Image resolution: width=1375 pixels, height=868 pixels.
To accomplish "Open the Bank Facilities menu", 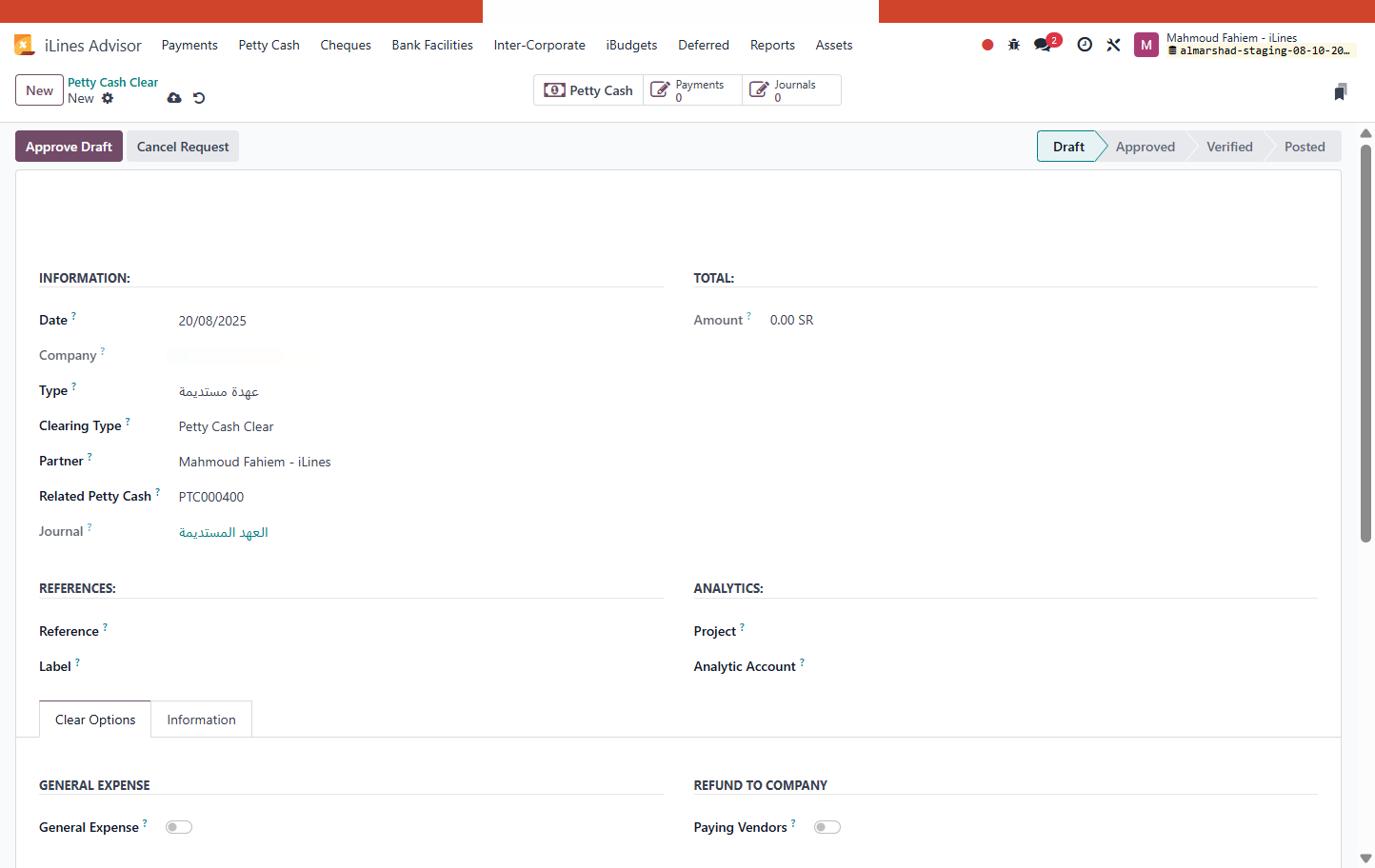I will click(x=432, y=45).
